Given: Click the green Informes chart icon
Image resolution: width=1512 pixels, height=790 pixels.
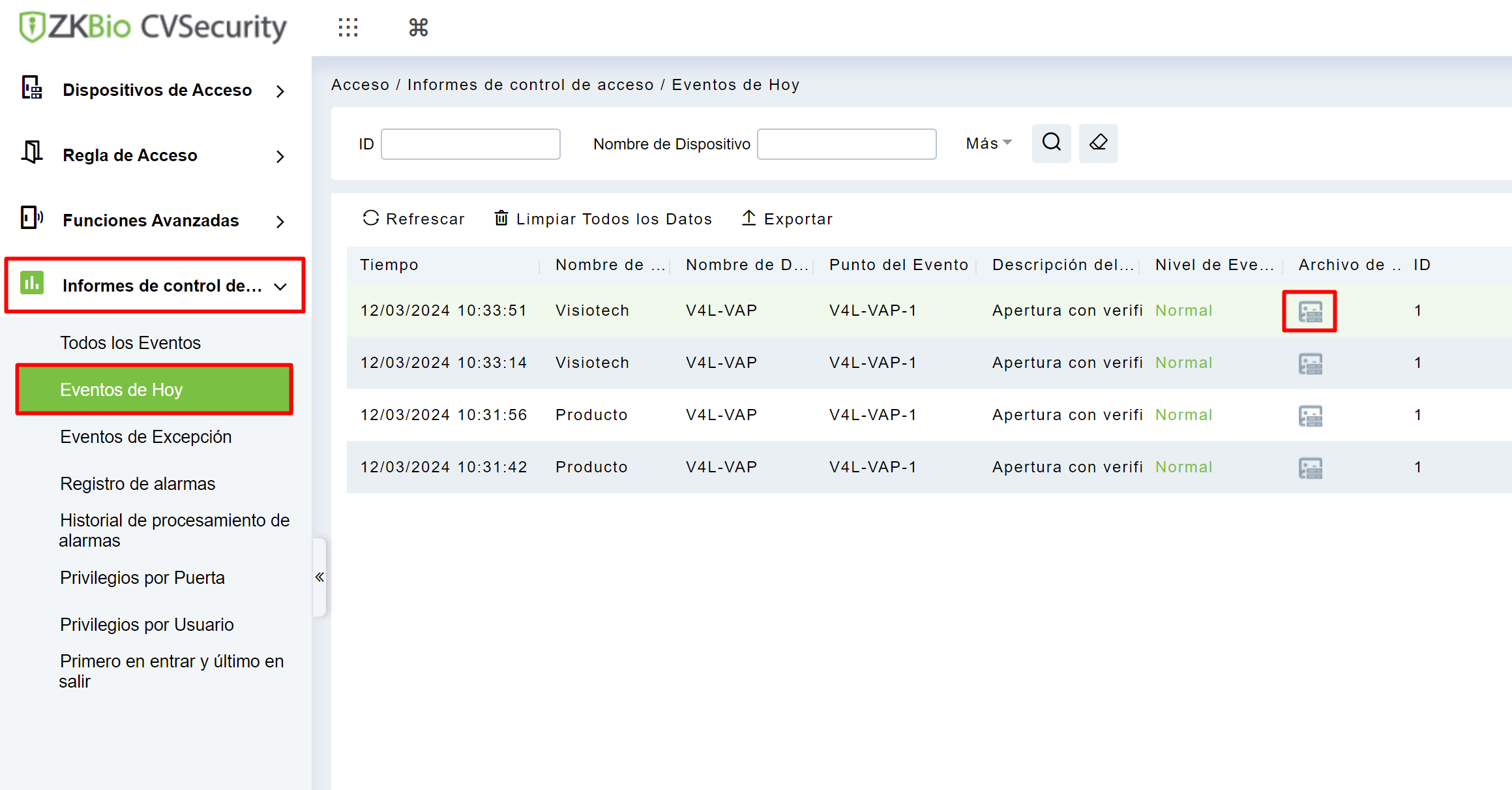Looking at the screenshot, I should (x=31, y=283).
